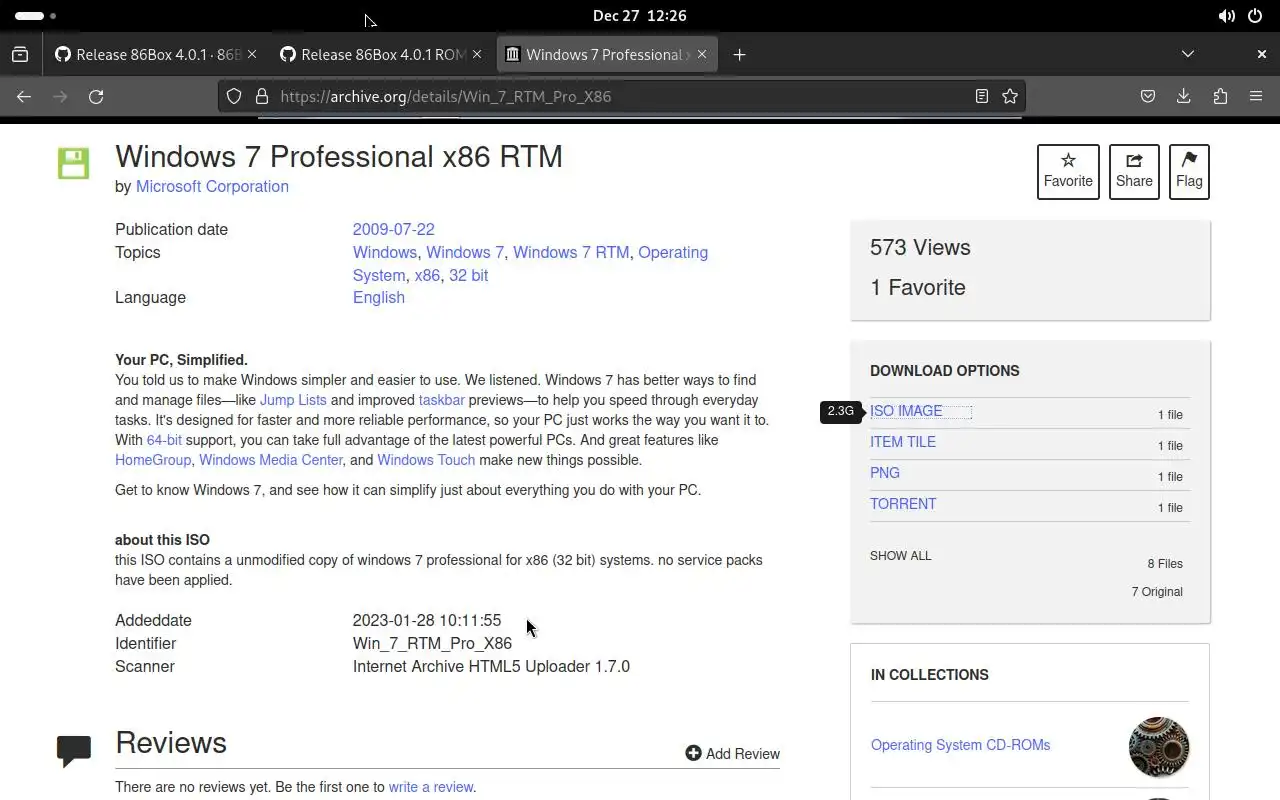Reload the page with refresh icon
1280x800 pixels.
[x=96, y=97]
